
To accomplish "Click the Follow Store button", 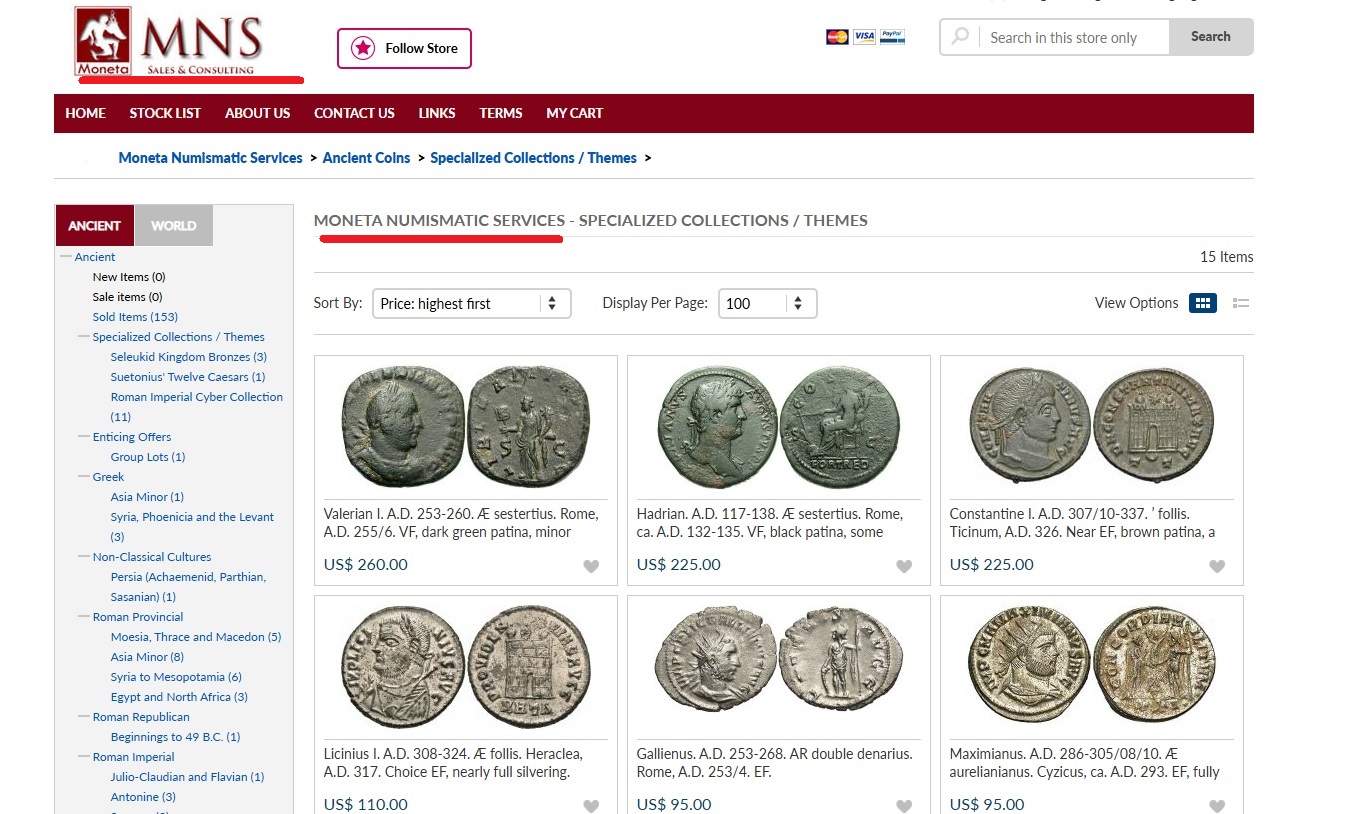I will coord(404,48).
